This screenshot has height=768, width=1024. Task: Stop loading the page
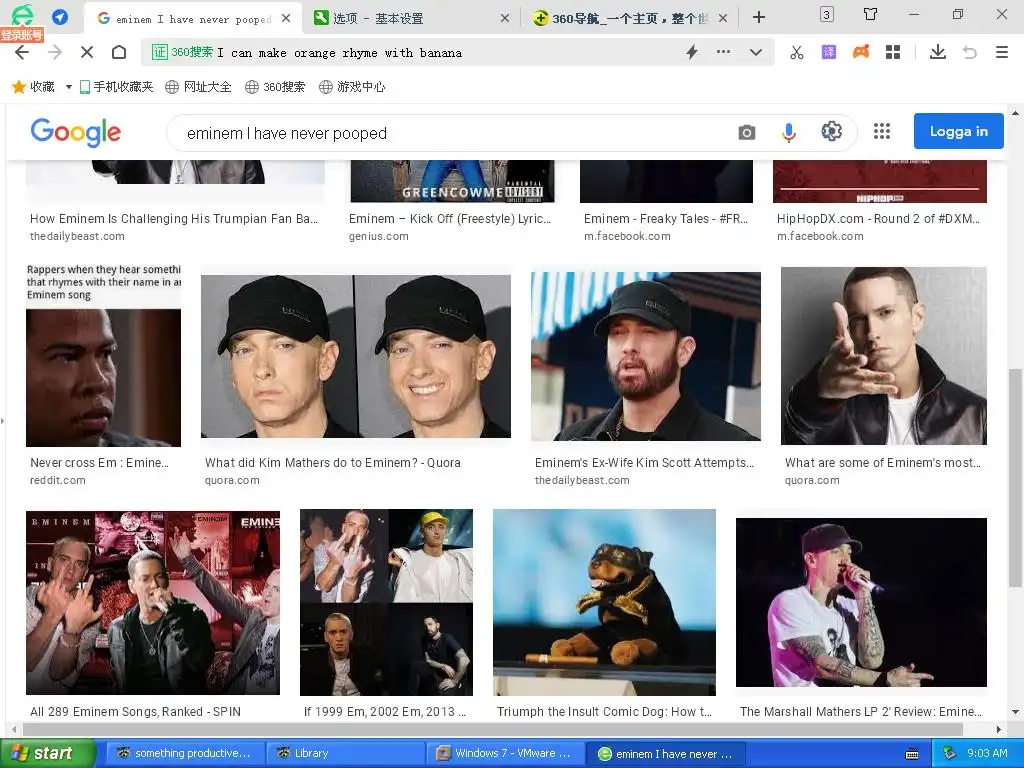pos(87,52)
